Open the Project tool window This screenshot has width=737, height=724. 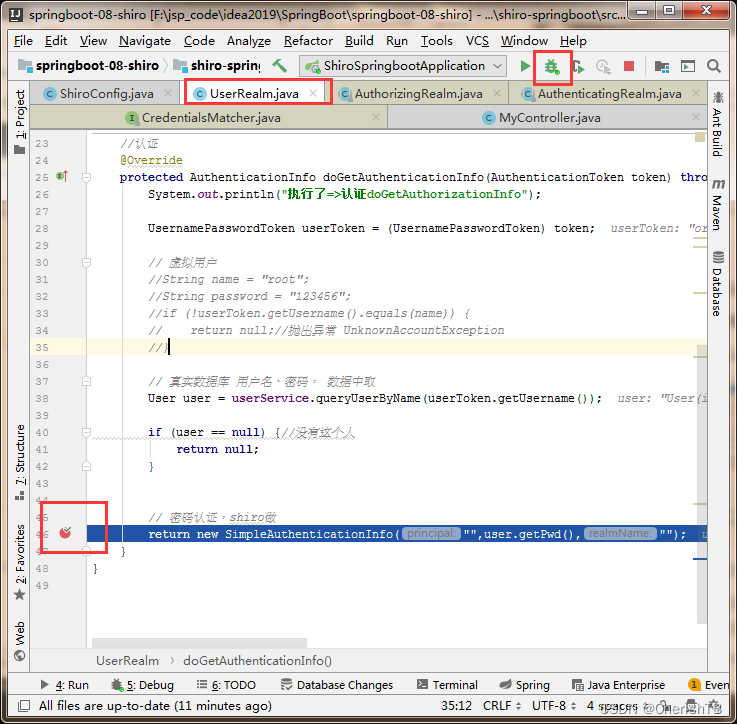pos(19,122)
